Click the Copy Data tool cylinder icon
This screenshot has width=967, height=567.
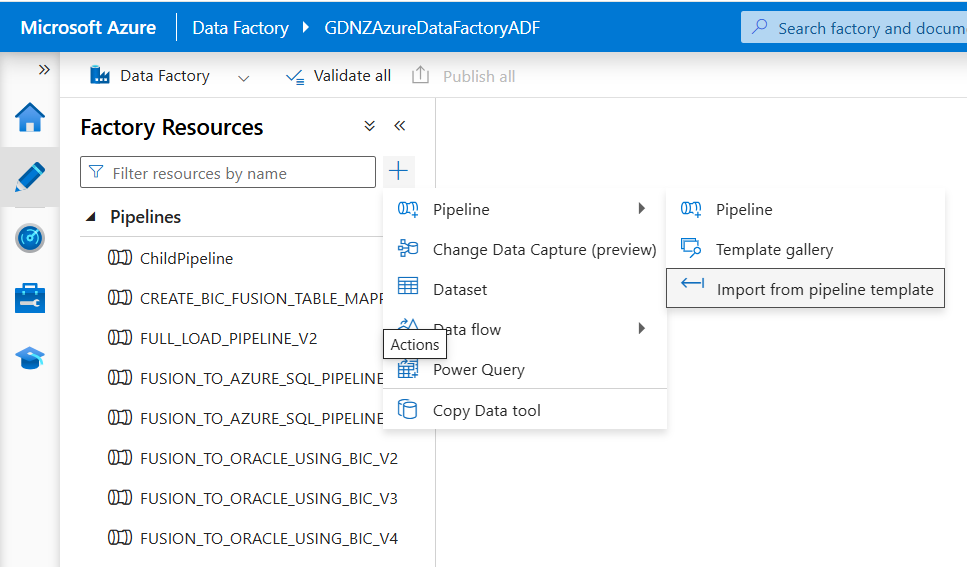click(x=408, y=409)
